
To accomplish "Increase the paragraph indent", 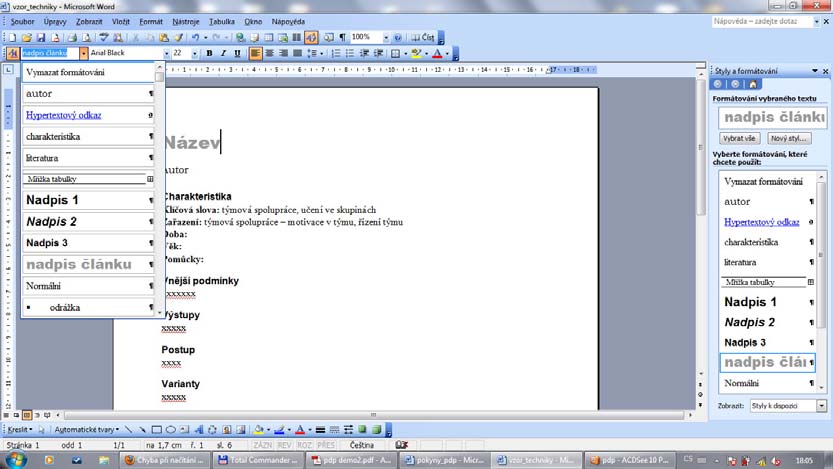I will [378, 53].
